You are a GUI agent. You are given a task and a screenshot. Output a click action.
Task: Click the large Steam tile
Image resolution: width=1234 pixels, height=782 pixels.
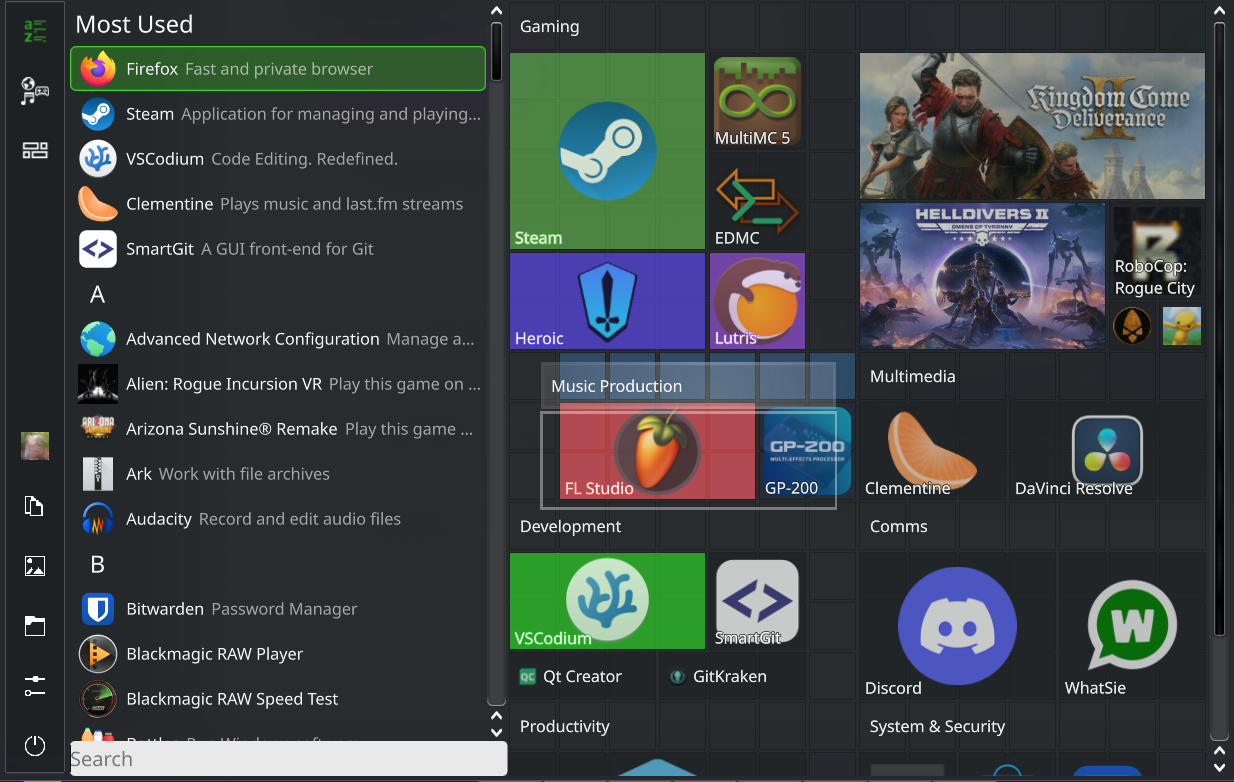click(x=607, y=151)
